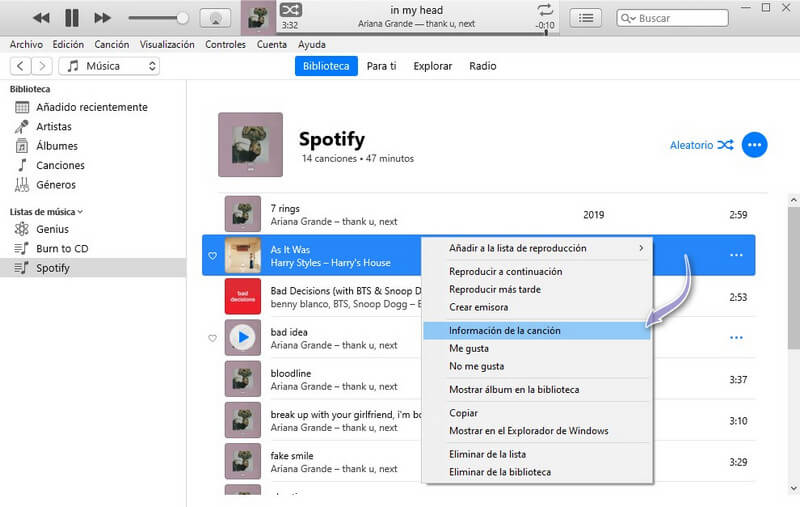Choose Información de la canción
Screen dimensions: 800x507
(537, 331)
